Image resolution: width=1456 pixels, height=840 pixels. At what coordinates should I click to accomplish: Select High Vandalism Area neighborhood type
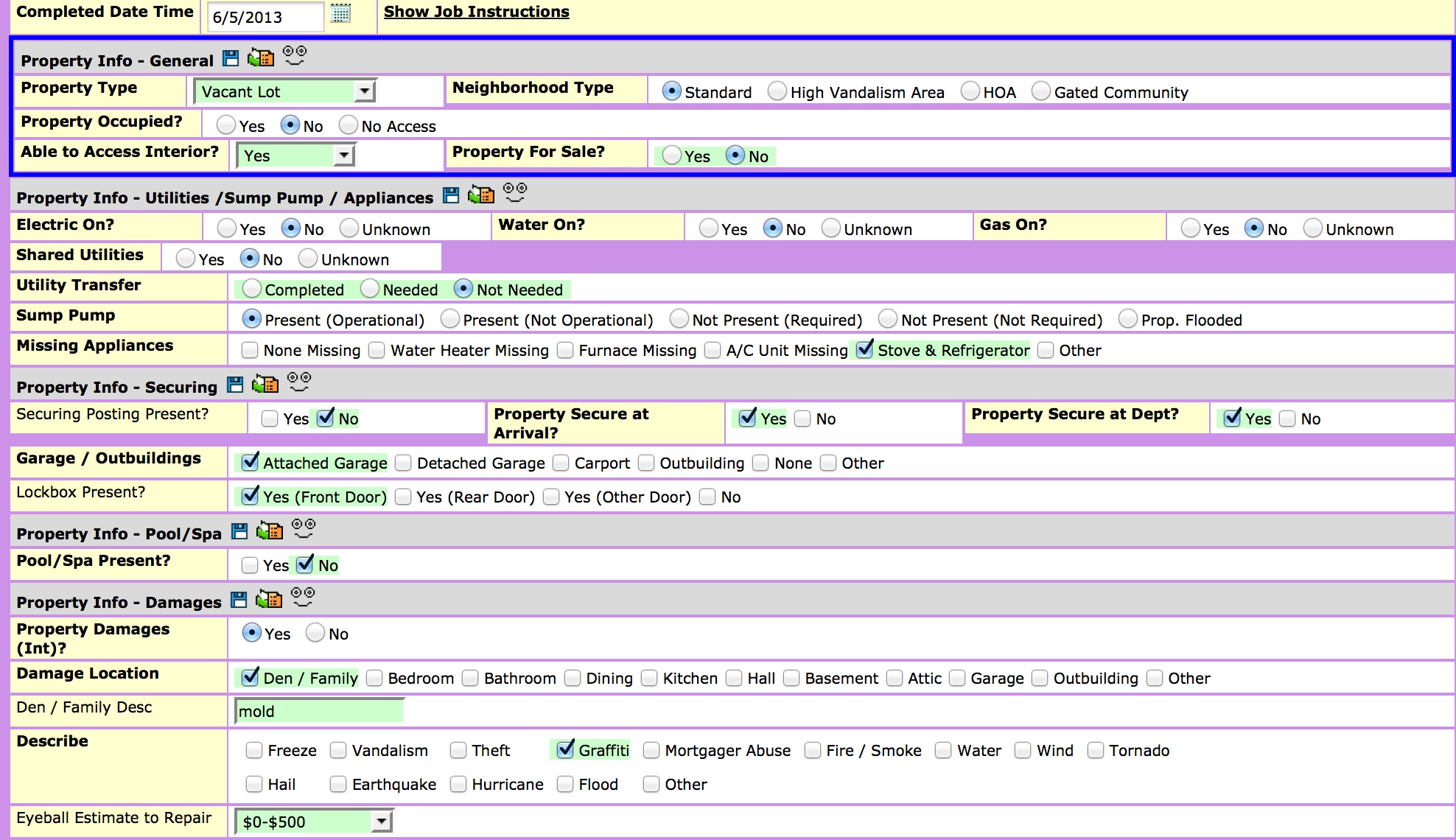pos(777,91)
